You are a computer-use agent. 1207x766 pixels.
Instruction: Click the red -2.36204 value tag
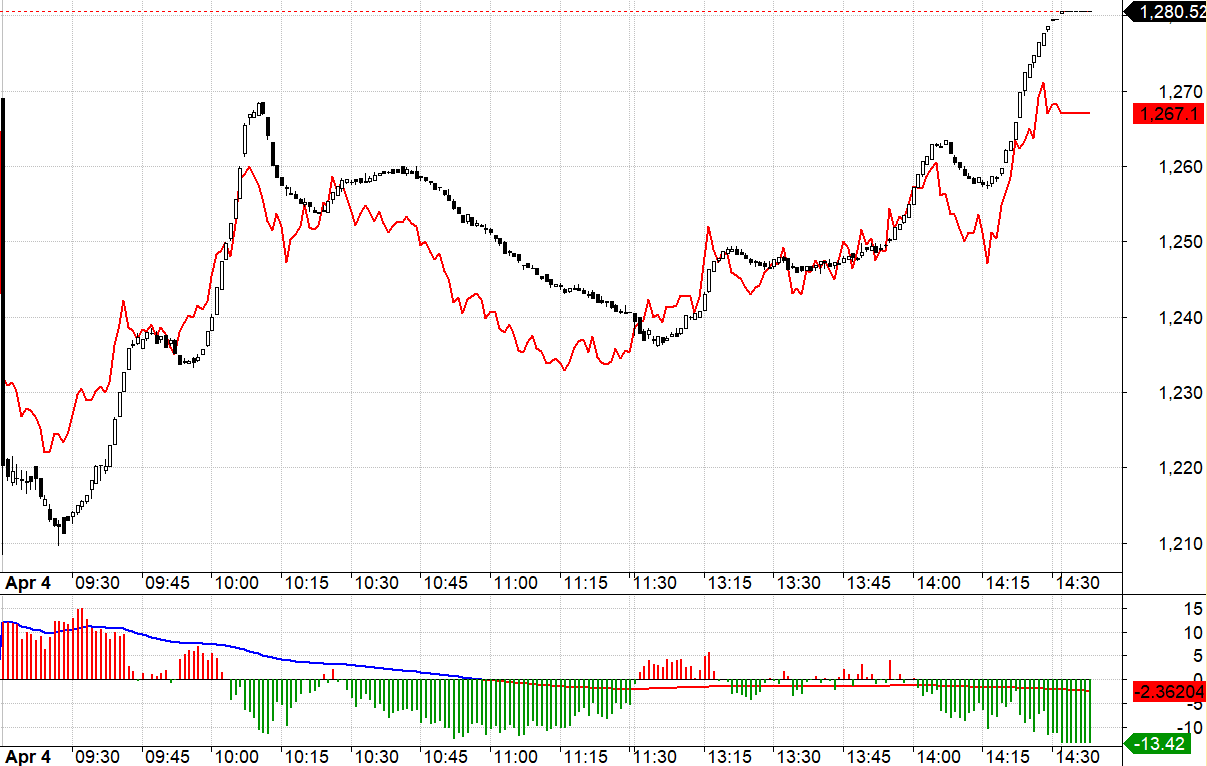[x=1168, y=691]
